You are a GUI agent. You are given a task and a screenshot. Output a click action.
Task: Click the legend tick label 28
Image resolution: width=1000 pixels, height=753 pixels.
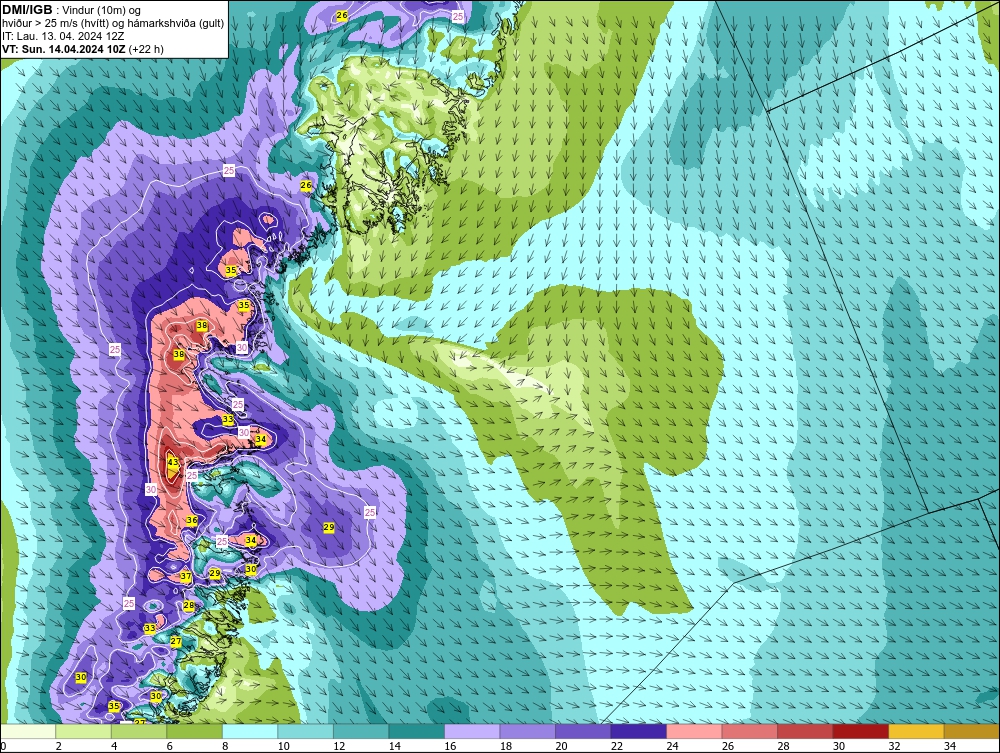[783, 746]
